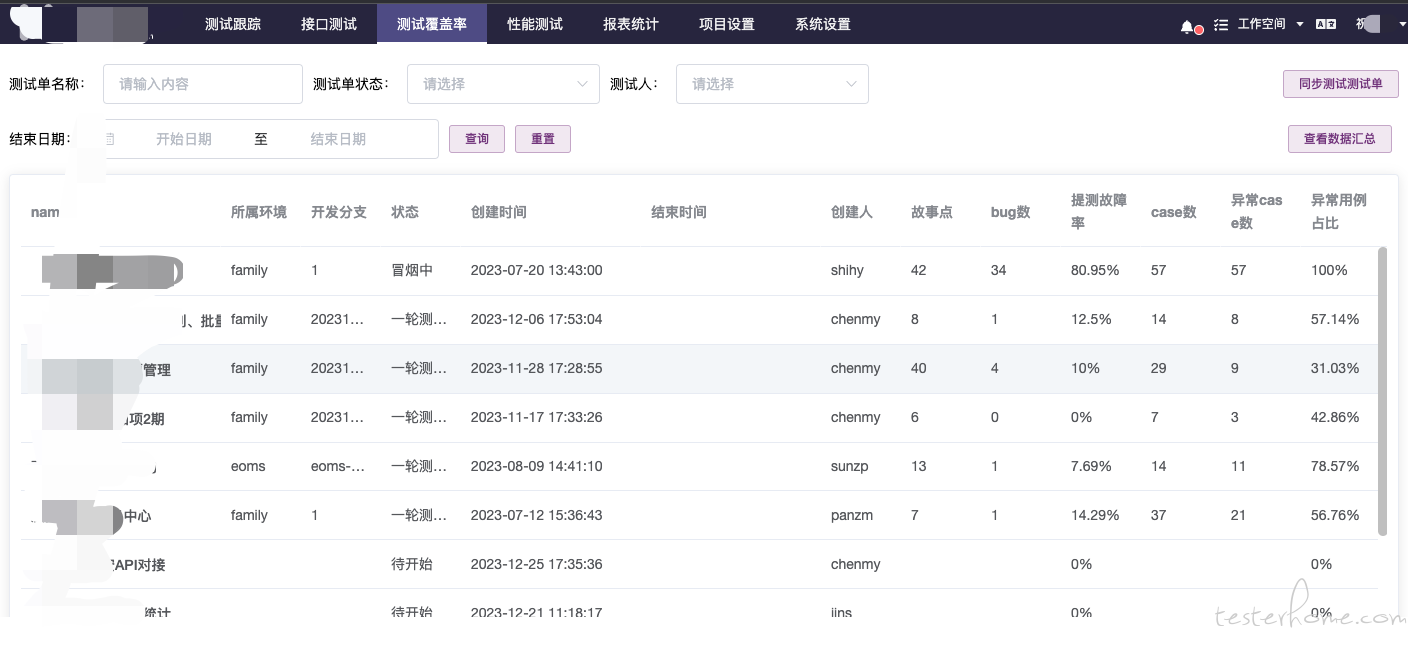The height and width of the screenshot is (646, 1408).
Task: Click the language switch icon
Action: pos(1326,25)
